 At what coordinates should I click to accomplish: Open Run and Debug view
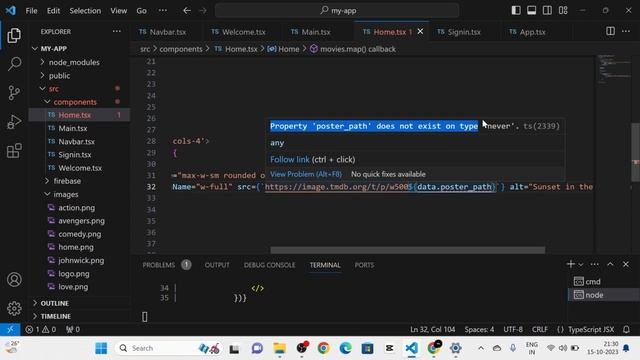point(14,122)
